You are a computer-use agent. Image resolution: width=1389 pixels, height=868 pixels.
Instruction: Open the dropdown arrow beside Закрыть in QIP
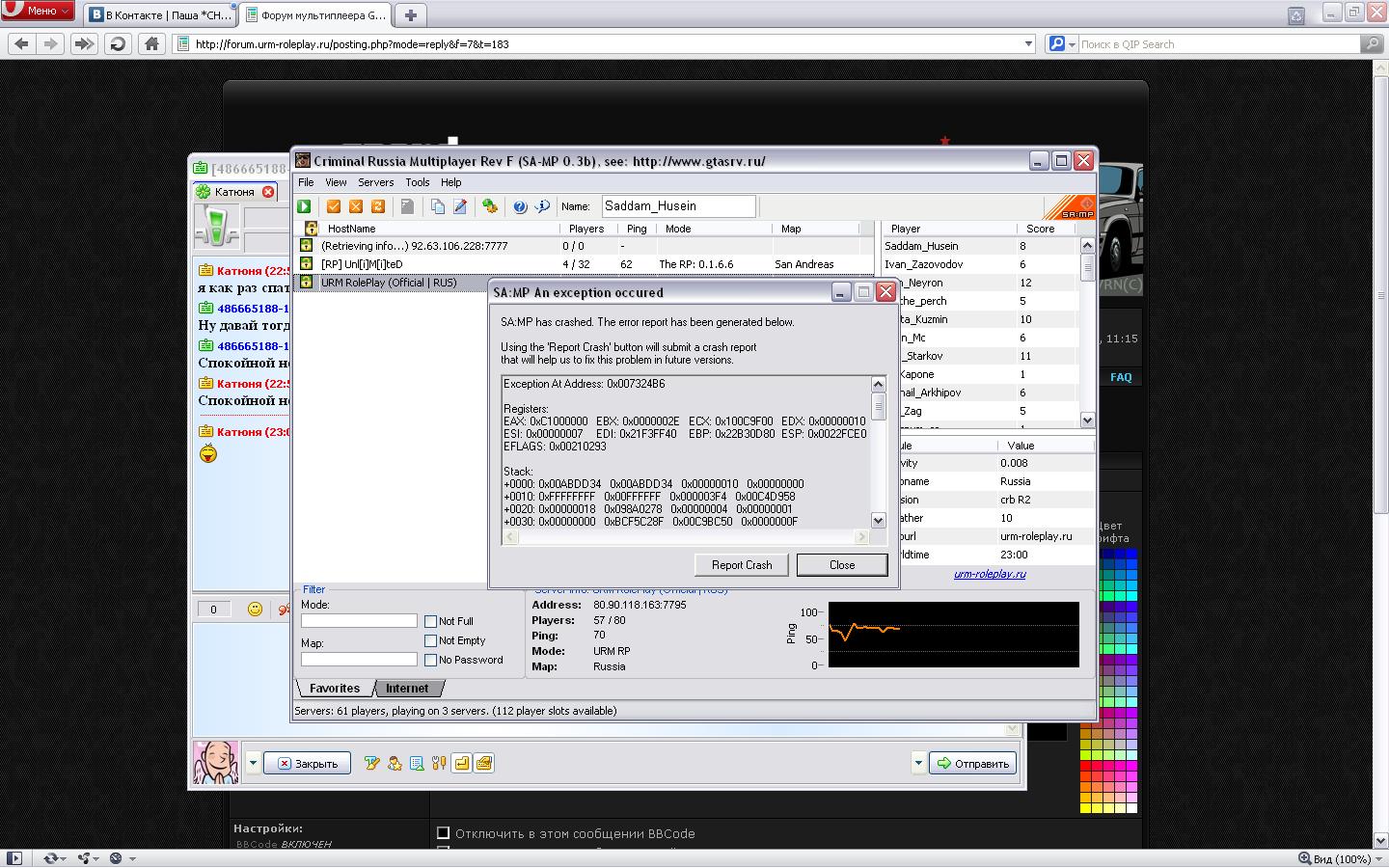[x=253, y=763]
